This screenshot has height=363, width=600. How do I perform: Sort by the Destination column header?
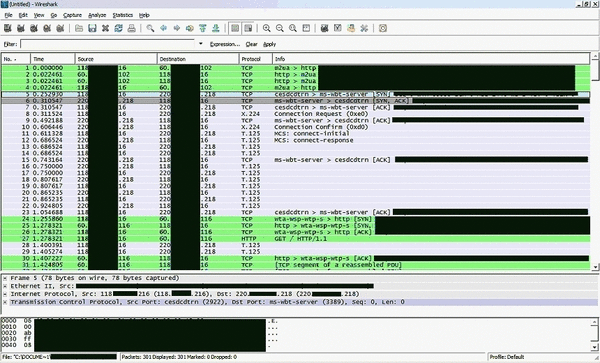click(x=198, y=59)
